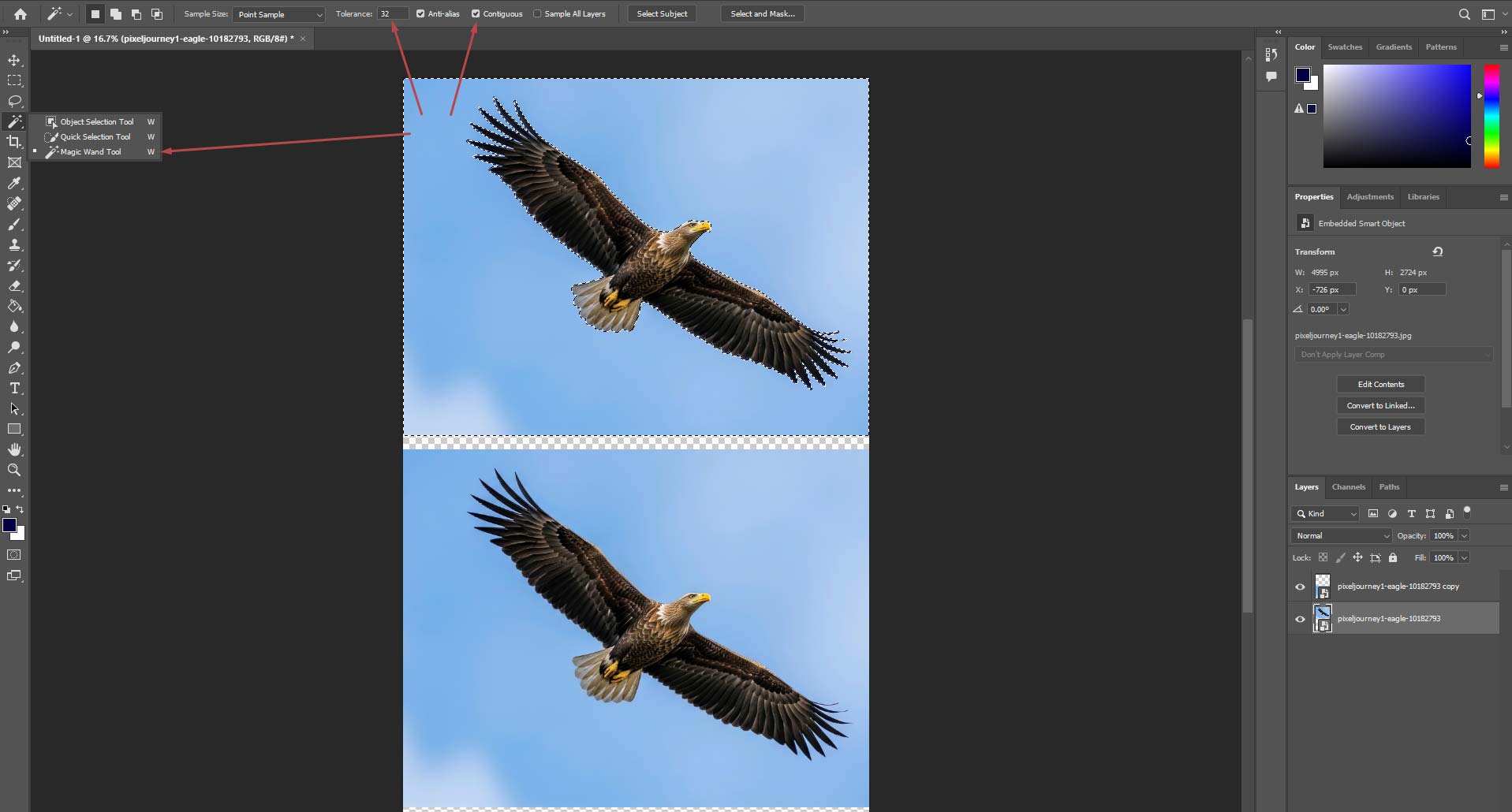The image size is (1512, 812).
Task: Grab the Hand tool
Action: [14, 449]
